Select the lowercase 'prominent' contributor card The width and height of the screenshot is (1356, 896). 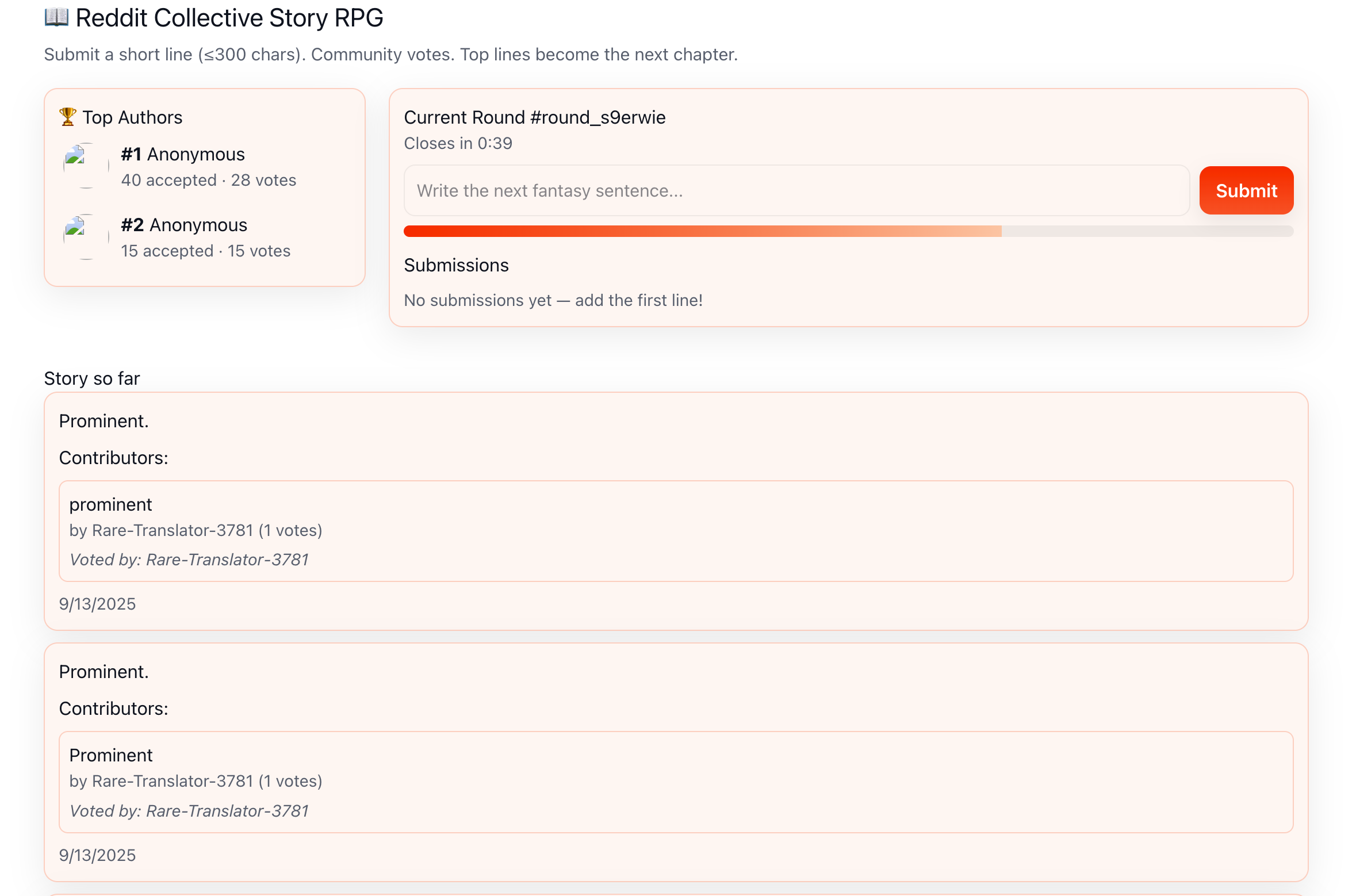675,531
